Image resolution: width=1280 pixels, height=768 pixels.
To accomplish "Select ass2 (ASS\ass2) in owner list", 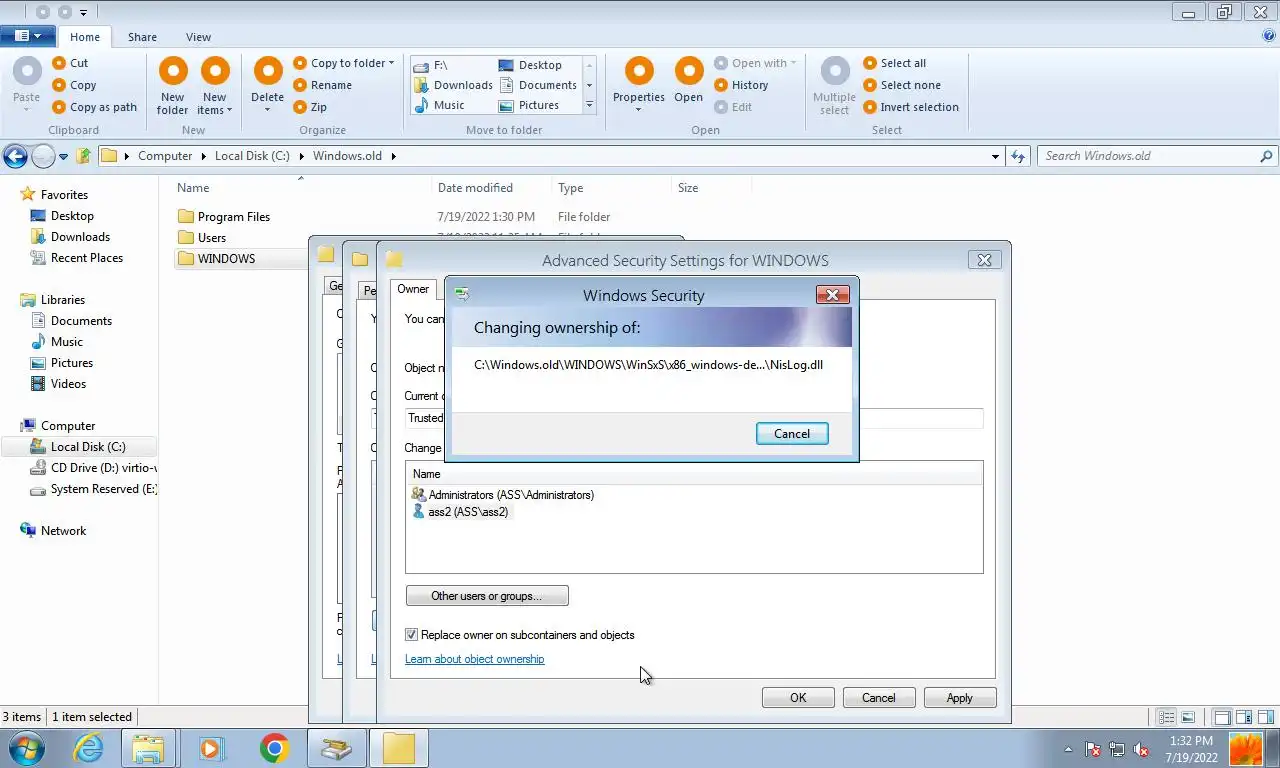I will pos(460,512).
